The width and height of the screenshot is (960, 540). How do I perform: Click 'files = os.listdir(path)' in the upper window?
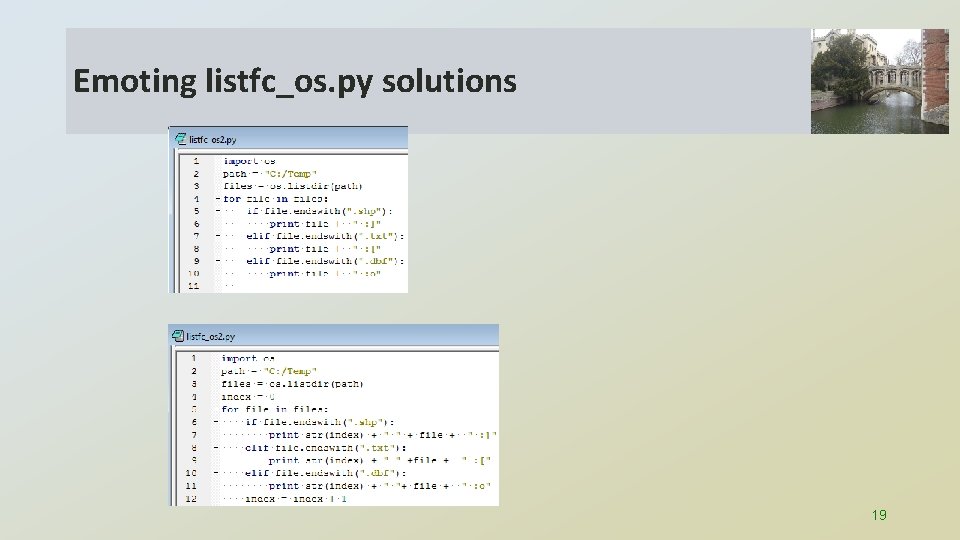coord(293,186)
